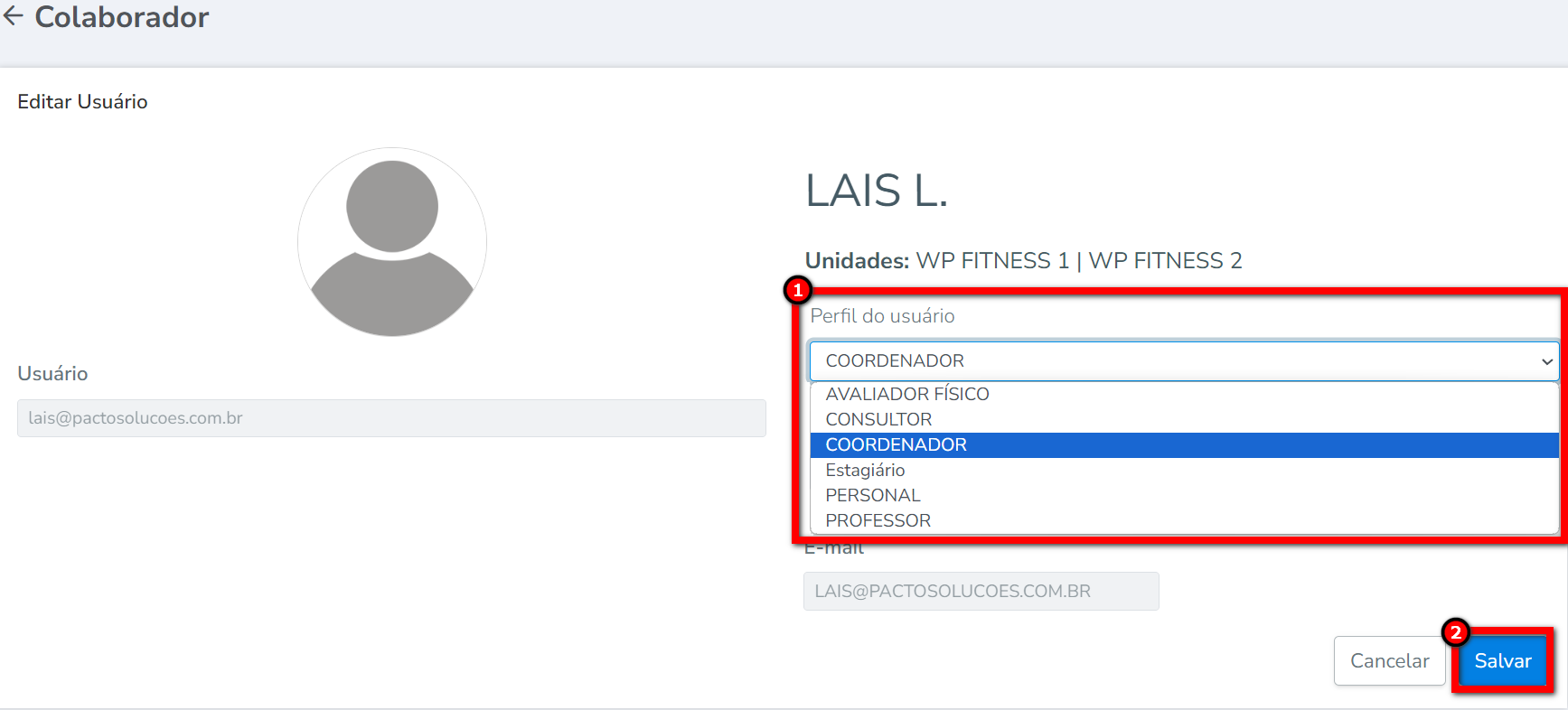Open the Perfil do usuário combo box
Screen dimensions: 1568x710
click(x=1184, y=361)
